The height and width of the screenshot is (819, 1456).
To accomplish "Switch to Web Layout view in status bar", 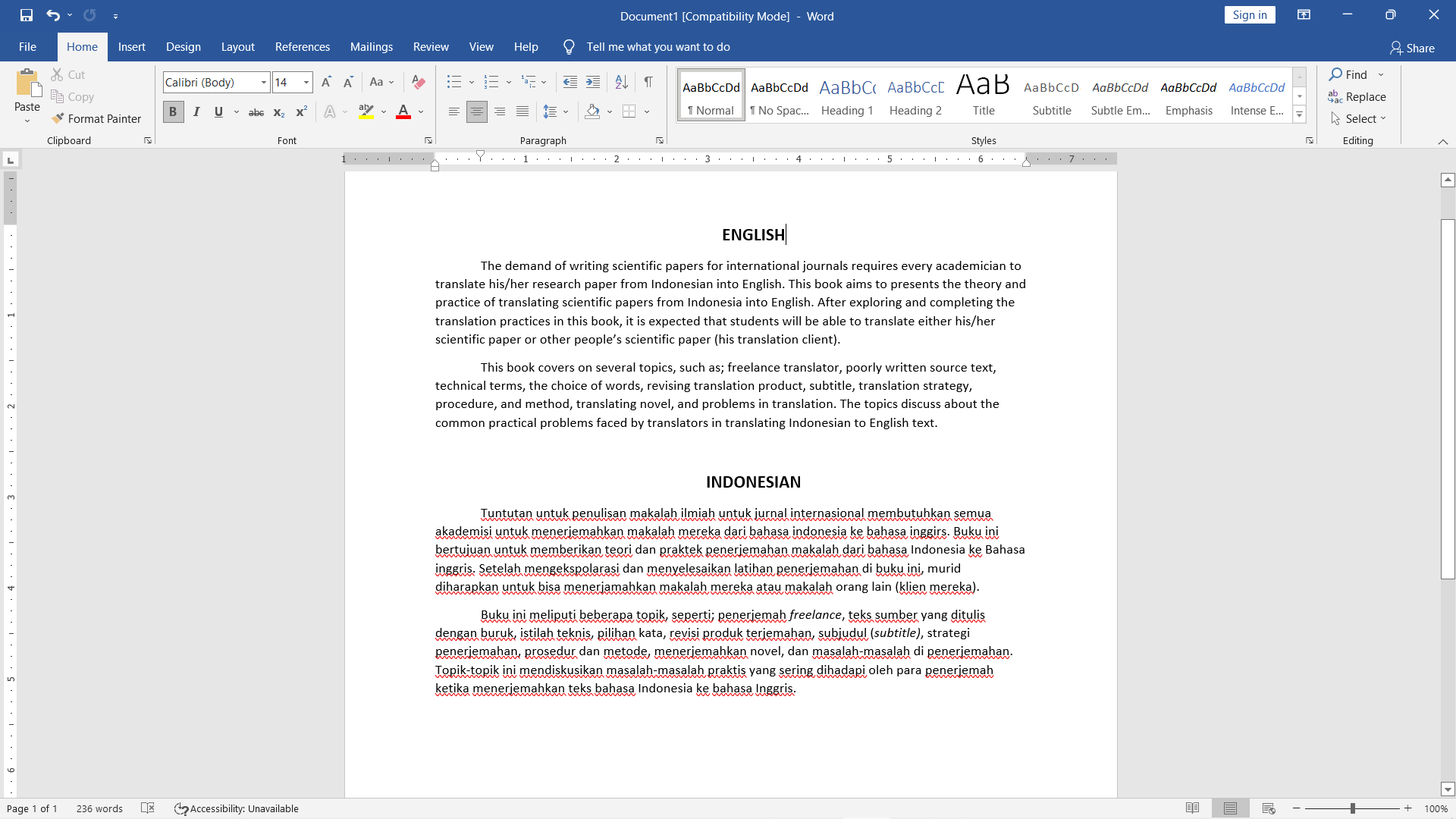I will (x=1269, y=808).
